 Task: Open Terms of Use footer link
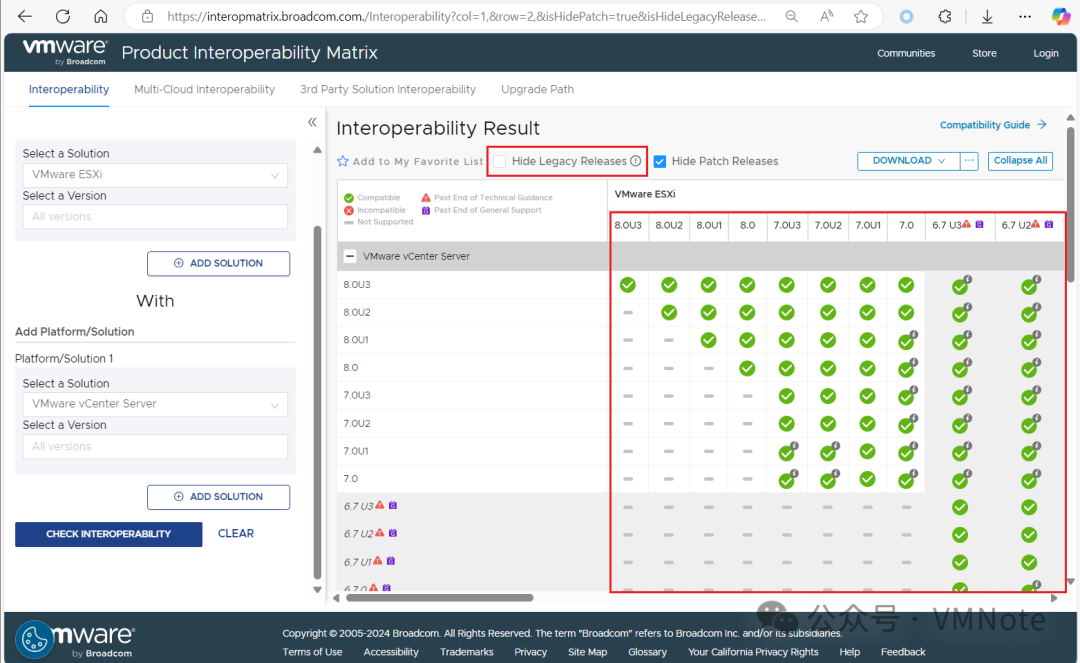pos(312,652)
